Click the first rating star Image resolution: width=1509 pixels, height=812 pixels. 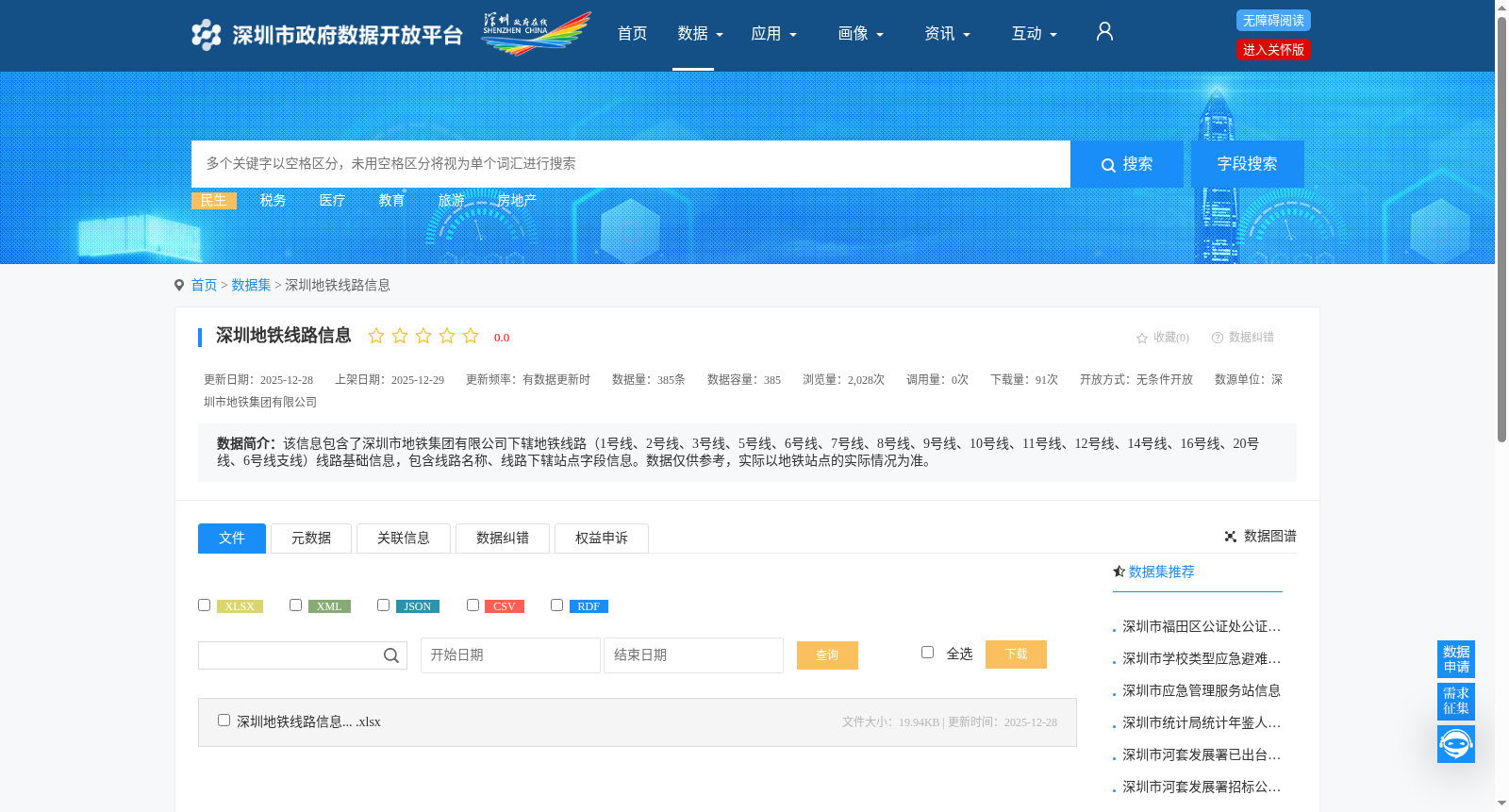(376, 336)
